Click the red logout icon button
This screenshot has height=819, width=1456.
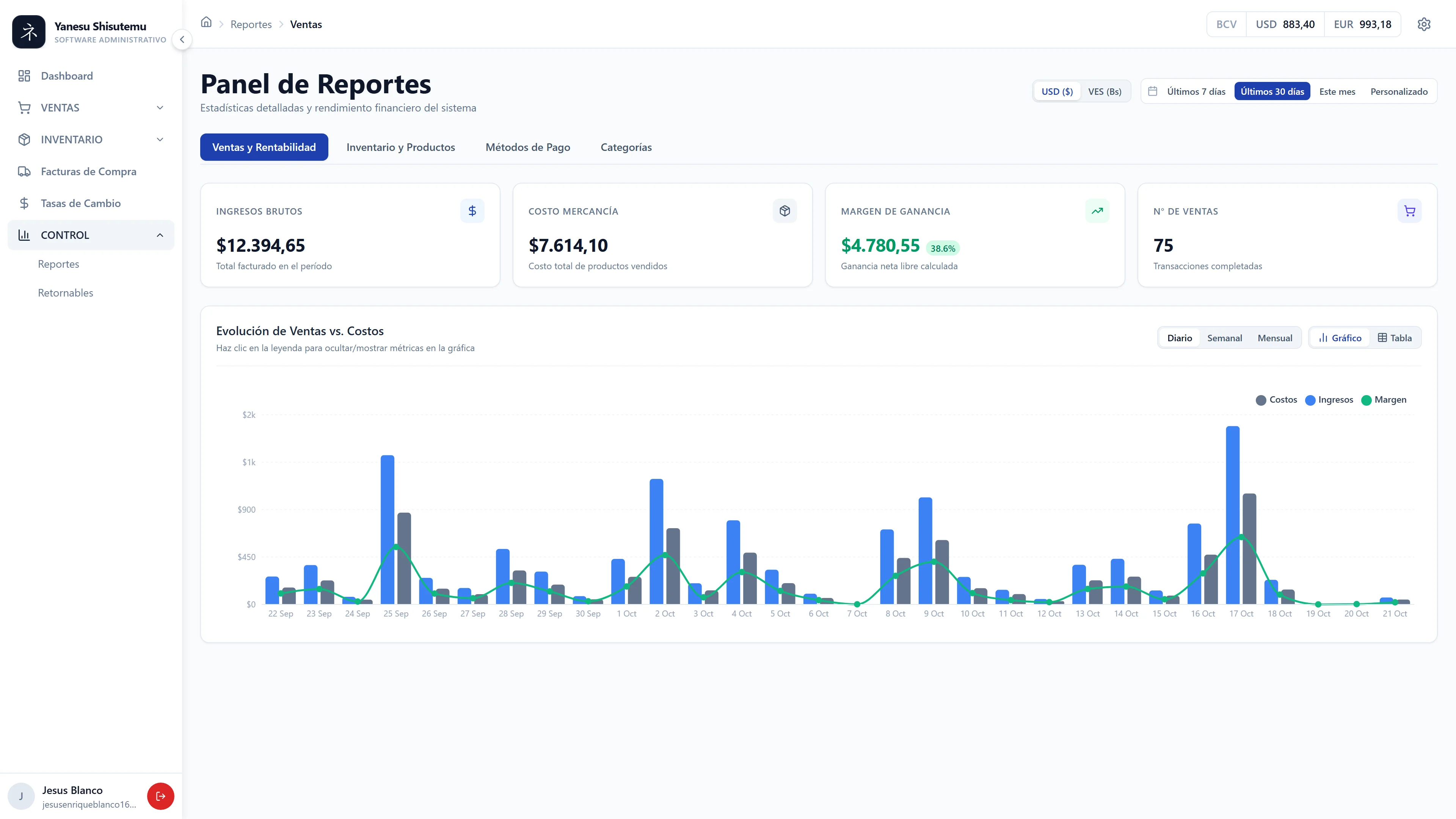click(x=160, y=796)
